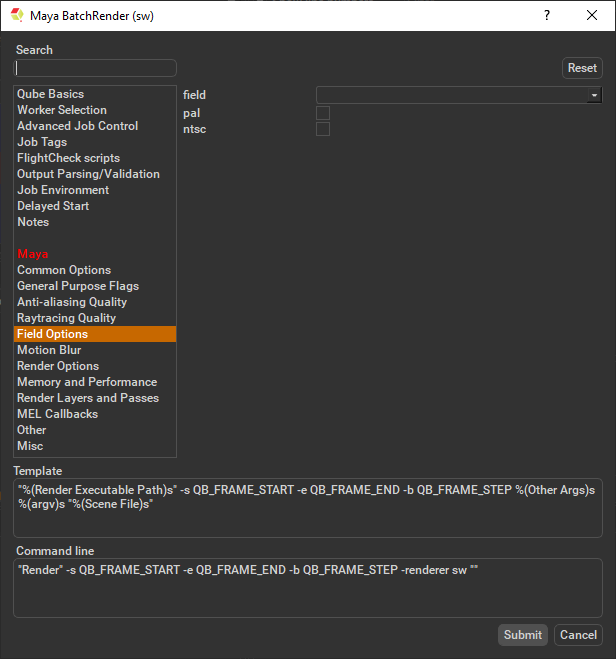This screenshot has width=616, height=659.
Task: Open Motion Blur options
Action: coord(49,350)
